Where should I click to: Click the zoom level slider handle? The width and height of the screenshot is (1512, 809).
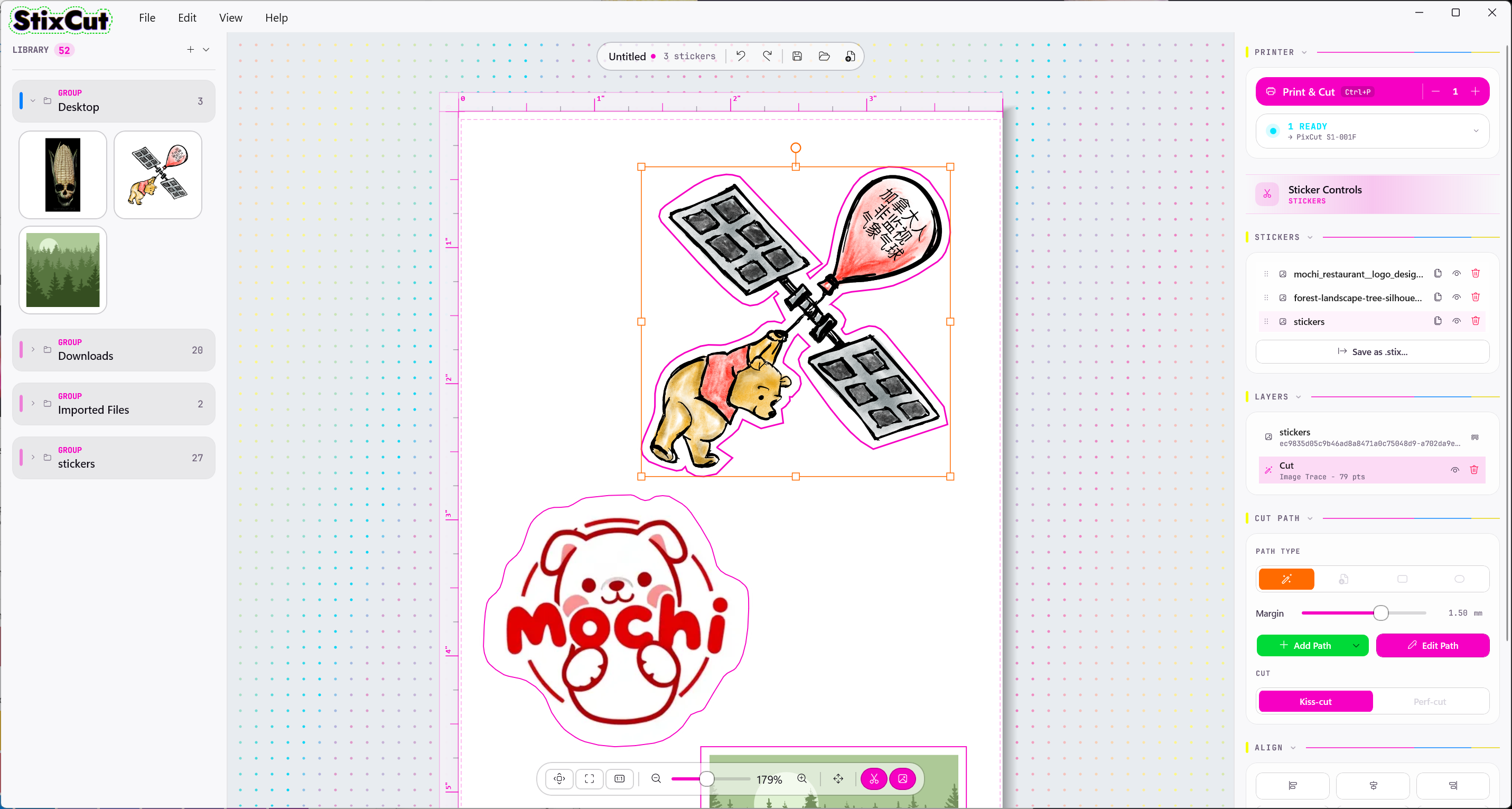[707, 778]
